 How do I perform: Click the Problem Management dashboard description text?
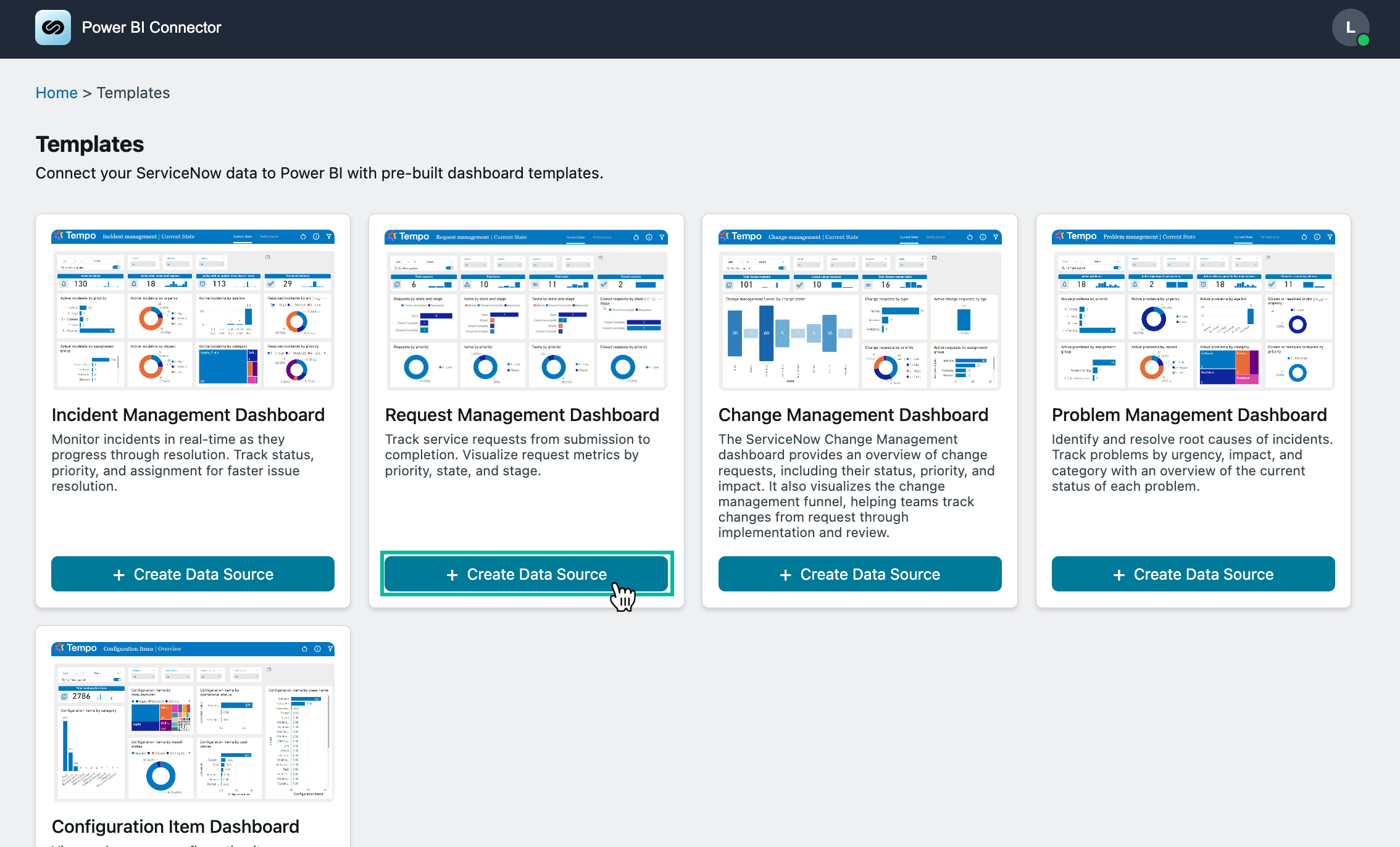(x=1193, y=463)
